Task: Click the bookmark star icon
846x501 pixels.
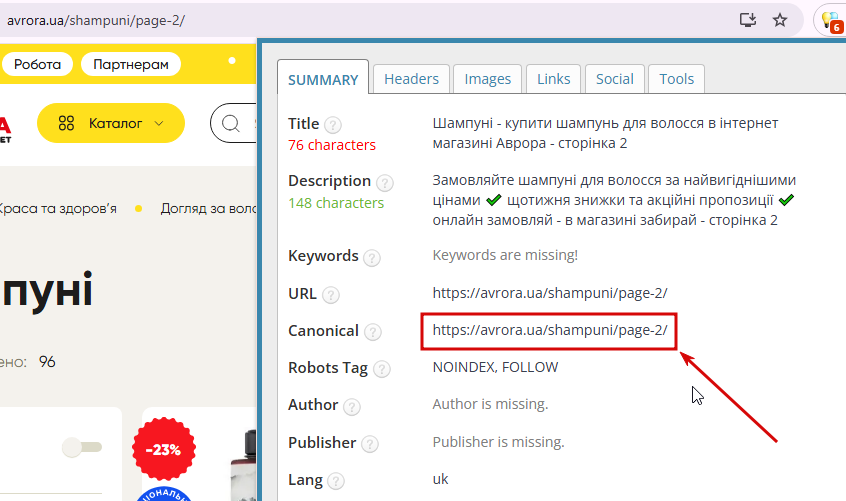Action: pos(780,20)
